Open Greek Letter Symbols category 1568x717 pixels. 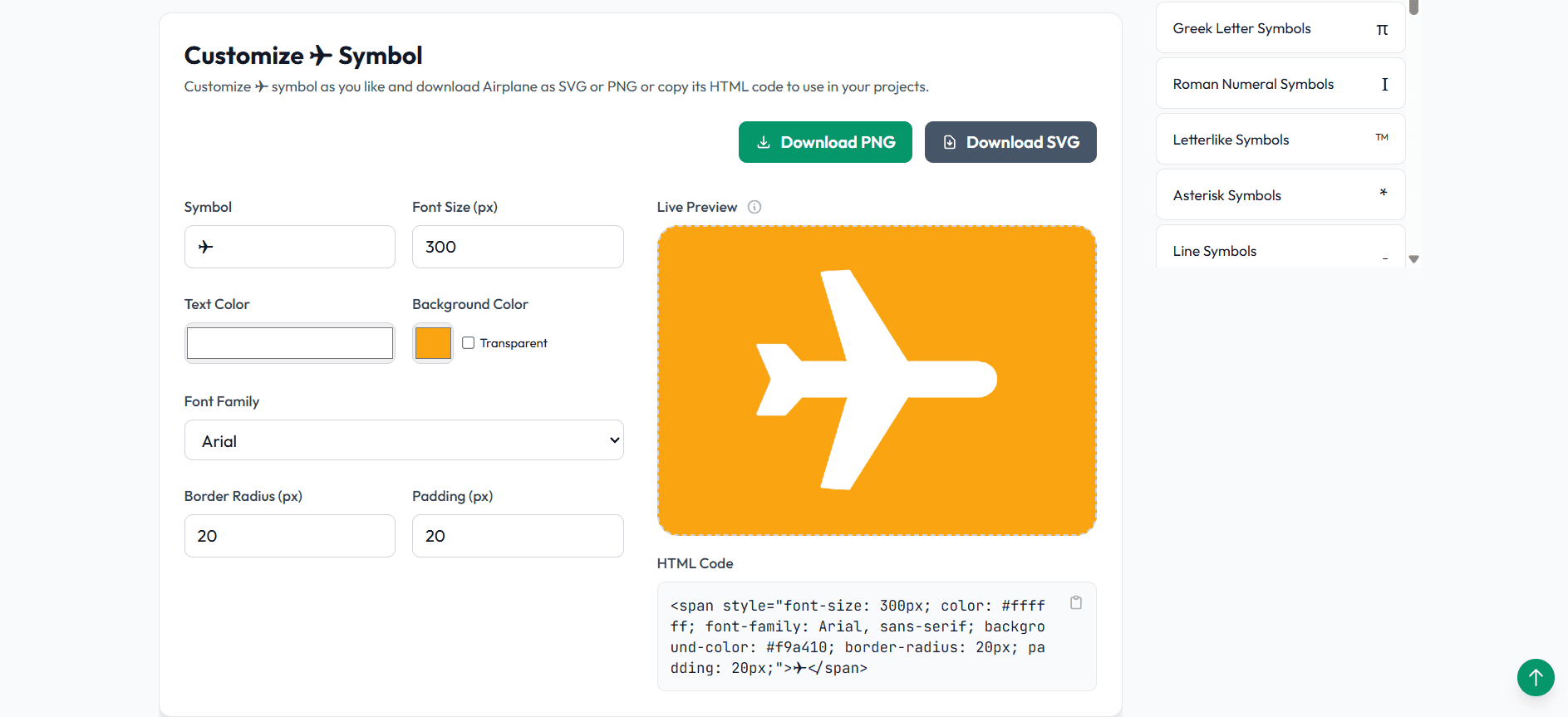(1241, 28)
